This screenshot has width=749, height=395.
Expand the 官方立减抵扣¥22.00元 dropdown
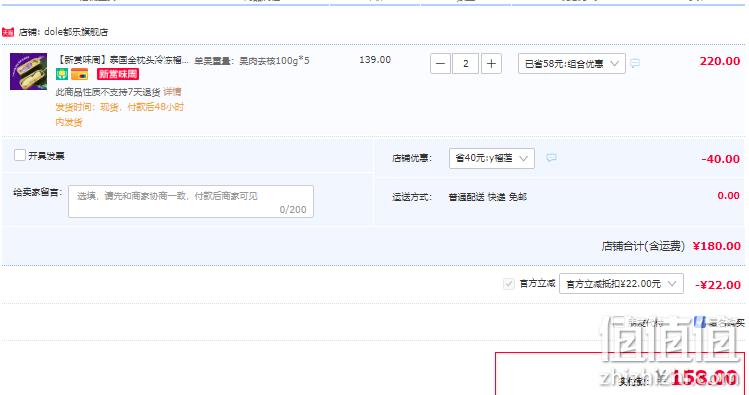(621, 284)
